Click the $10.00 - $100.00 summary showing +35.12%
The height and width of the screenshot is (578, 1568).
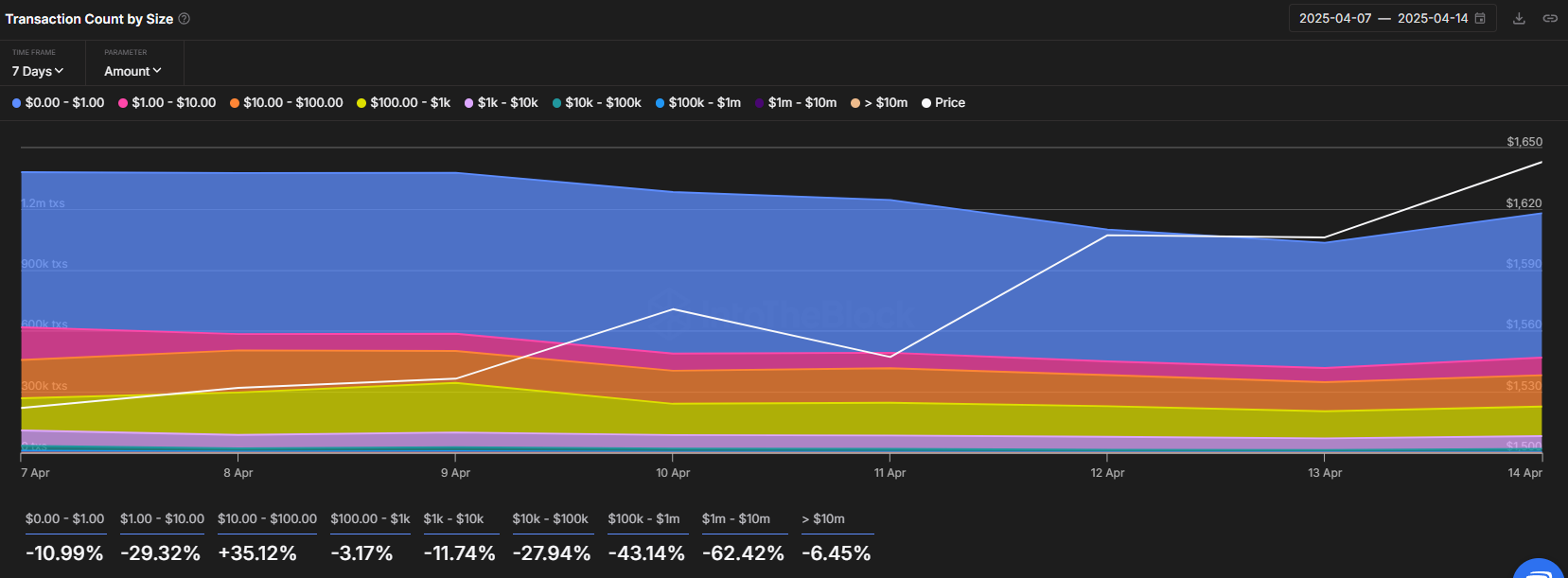267,536
